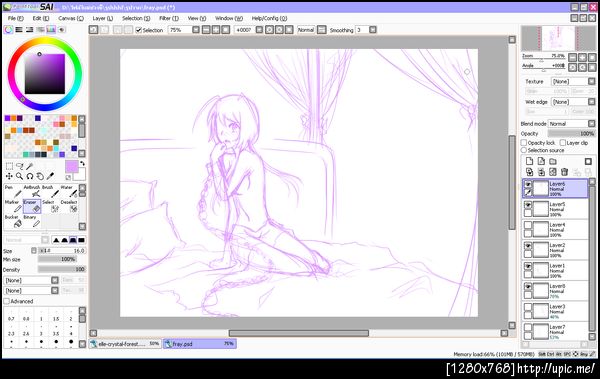600x379 pixels.
Task: Select the Brush tool
Action: point(51,191)
